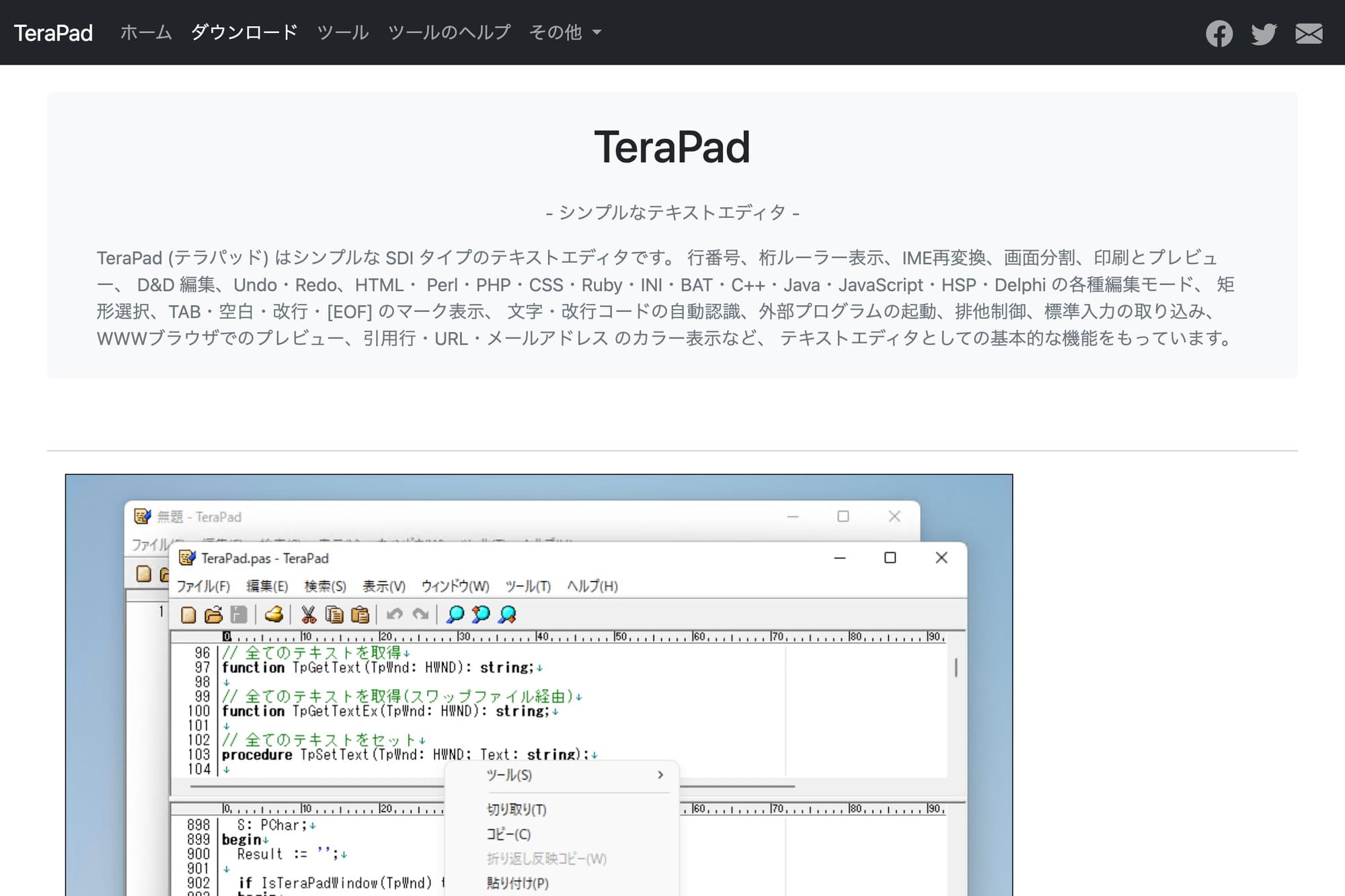Screen dimensions: 1345x896
Task: Click the Redo arrow icon in TeraPad.pas toolbar
Action: (x=420, y=614)
